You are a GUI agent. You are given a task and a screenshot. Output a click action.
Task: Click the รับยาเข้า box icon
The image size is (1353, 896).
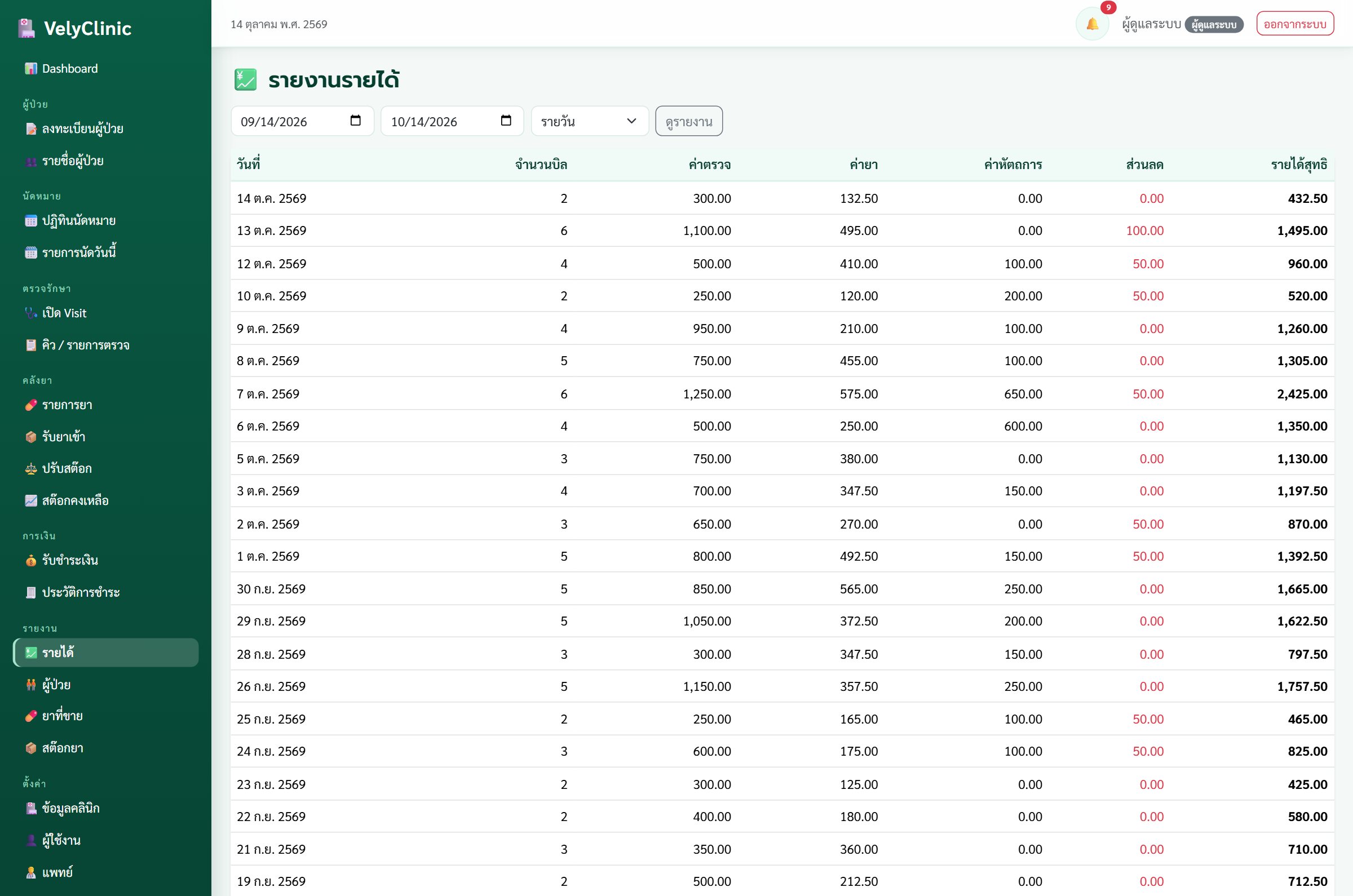tap(31, 437)
